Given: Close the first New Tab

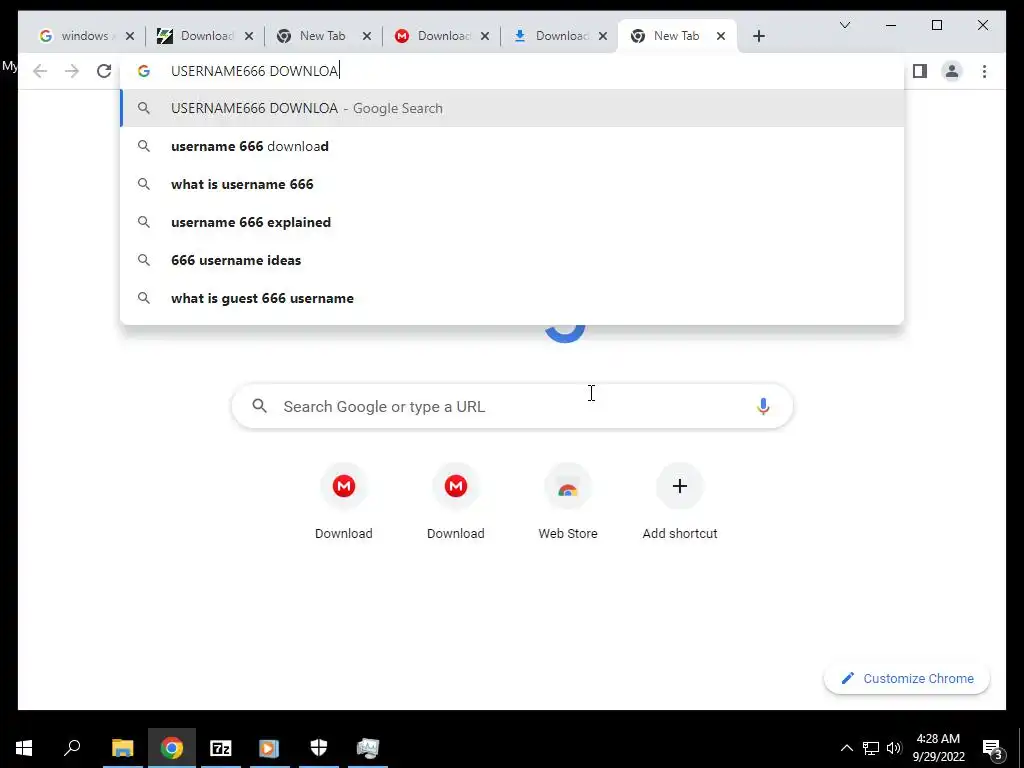Looking at the screenshot, I should 366,36.
